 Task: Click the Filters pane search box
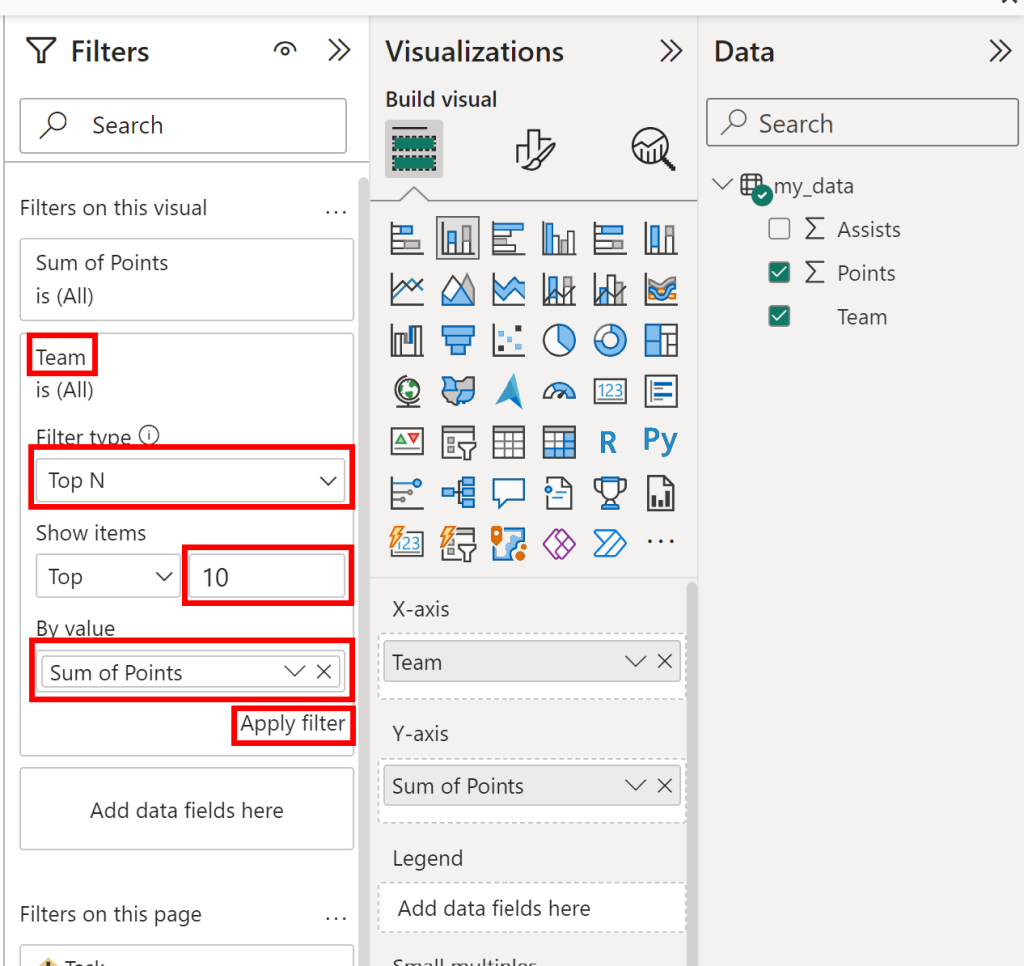click(x=184, y=125)
